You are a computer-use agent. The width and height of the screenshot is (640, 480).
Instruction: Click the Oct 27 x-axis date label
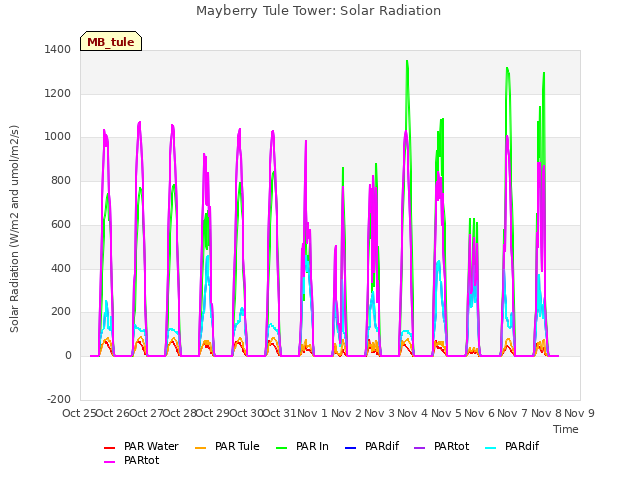[x=146, y=413]
